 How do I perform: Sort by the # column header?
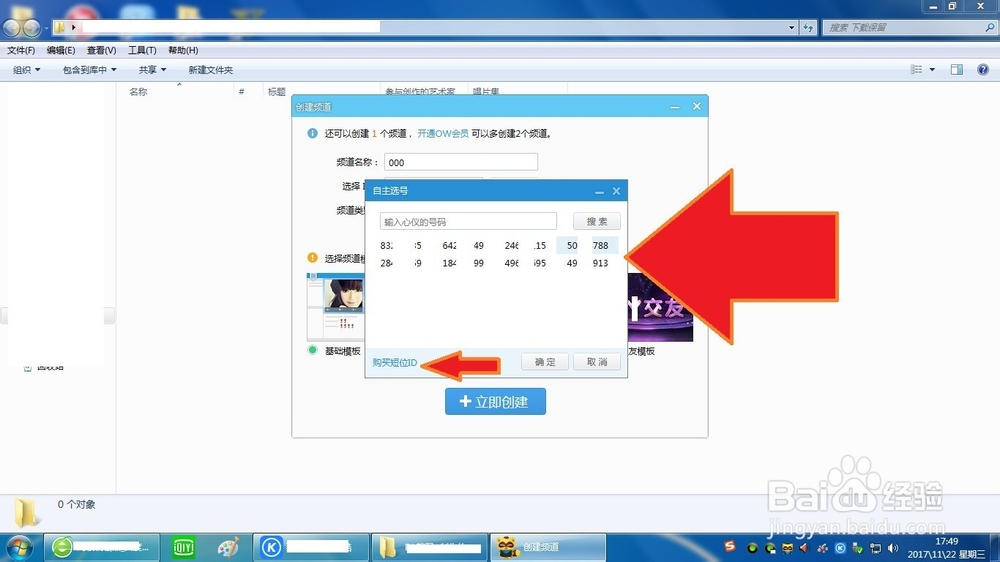242,92
